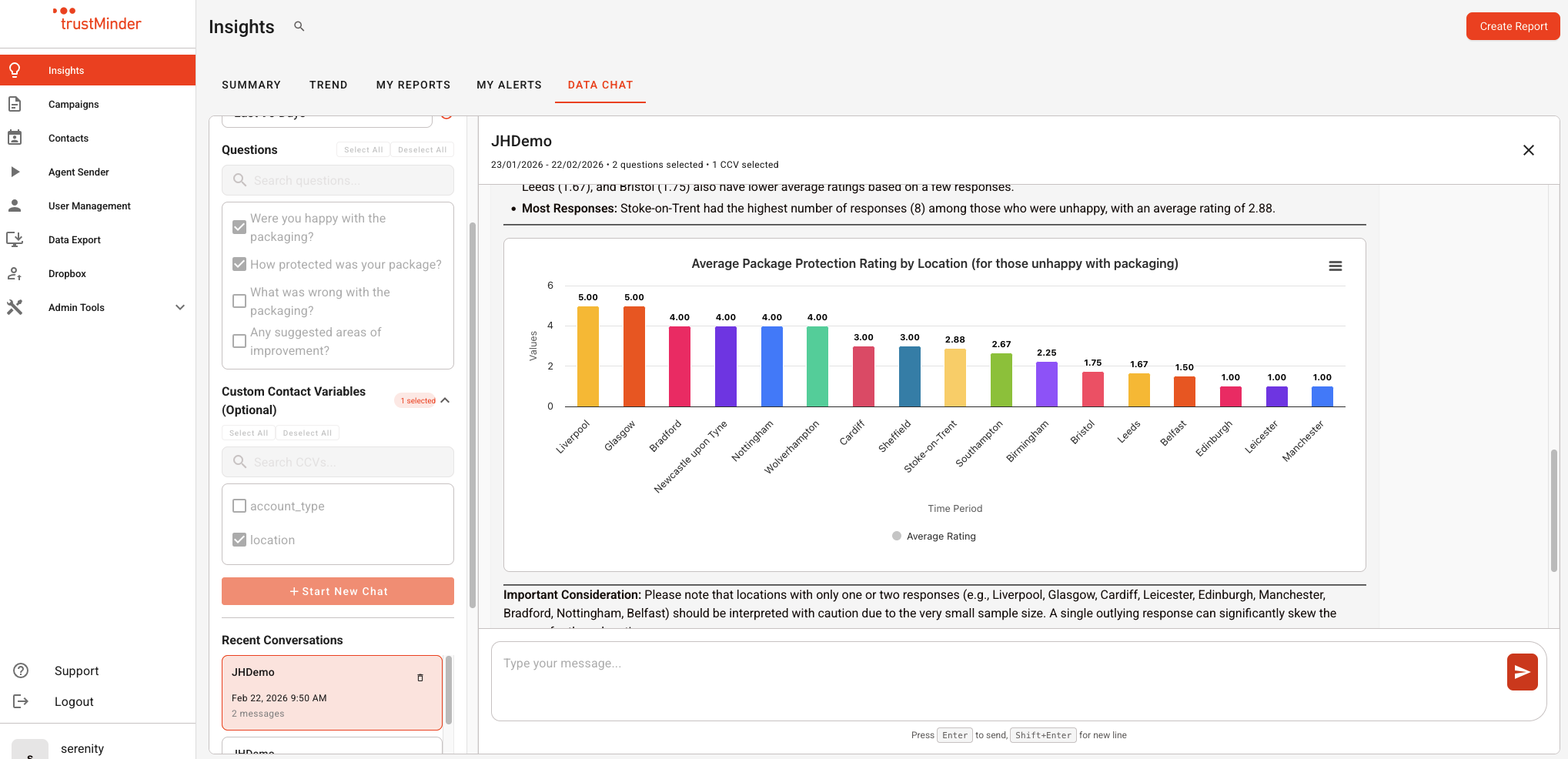Click the Search CCVs field

pos(338,462)
